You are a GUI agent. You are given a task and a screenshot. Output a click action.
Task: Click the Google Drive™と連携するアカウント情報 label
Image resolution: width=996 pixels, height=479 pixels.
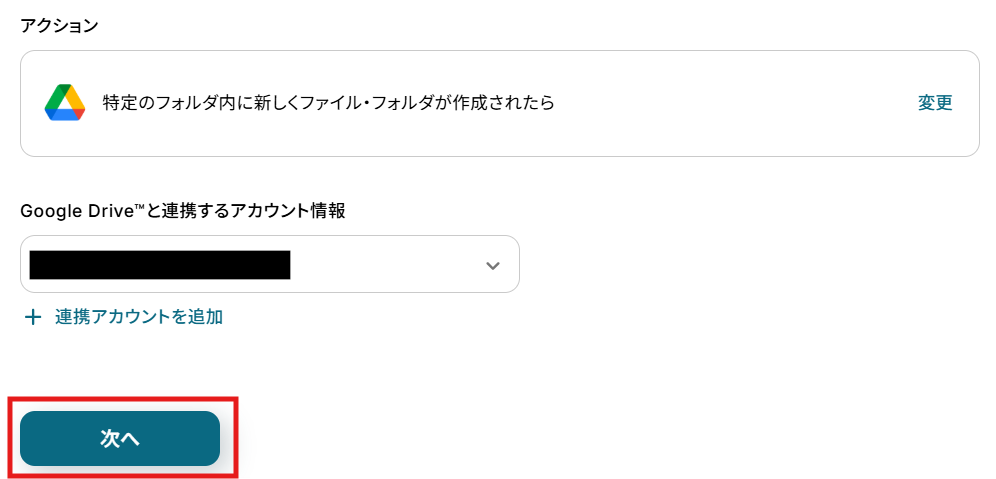(183, 211)
